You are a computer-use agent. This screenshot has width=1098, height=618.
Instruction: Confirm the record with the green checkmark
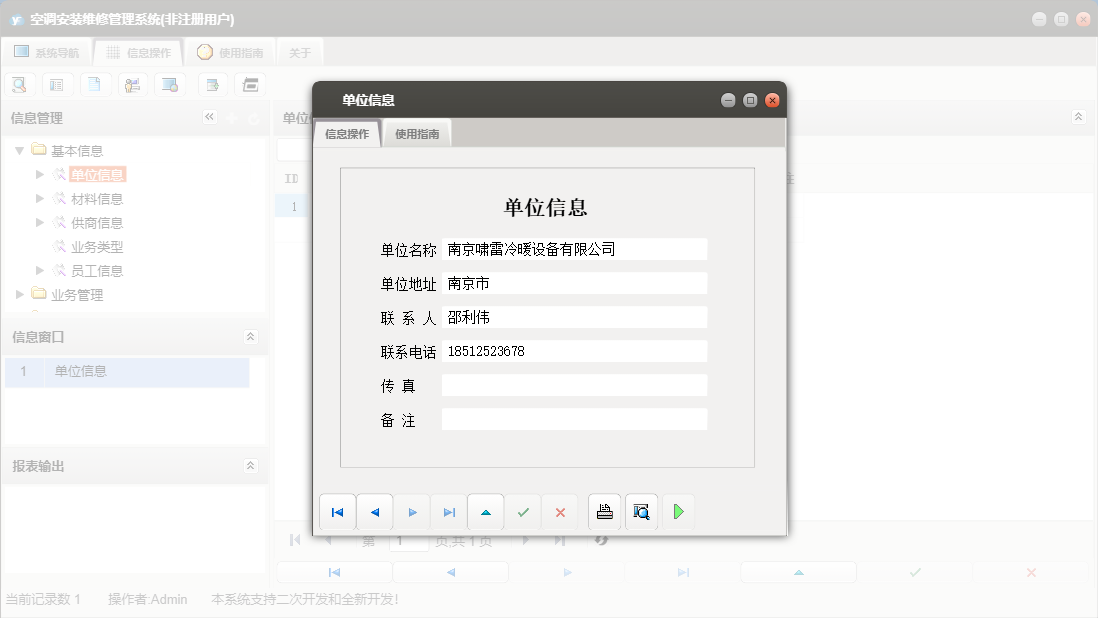[x=523, y=511]
